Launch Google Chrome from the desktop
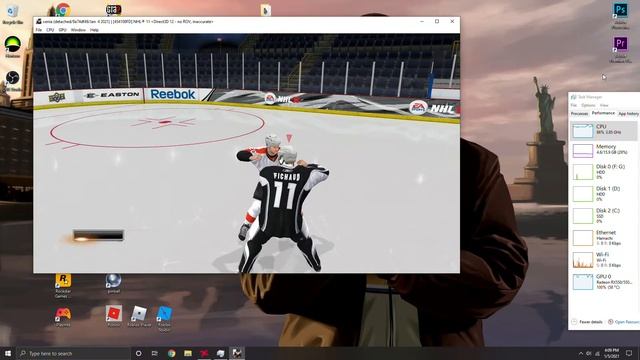The image size is (640, 360). pyautogui.click(x=62, y=9)
